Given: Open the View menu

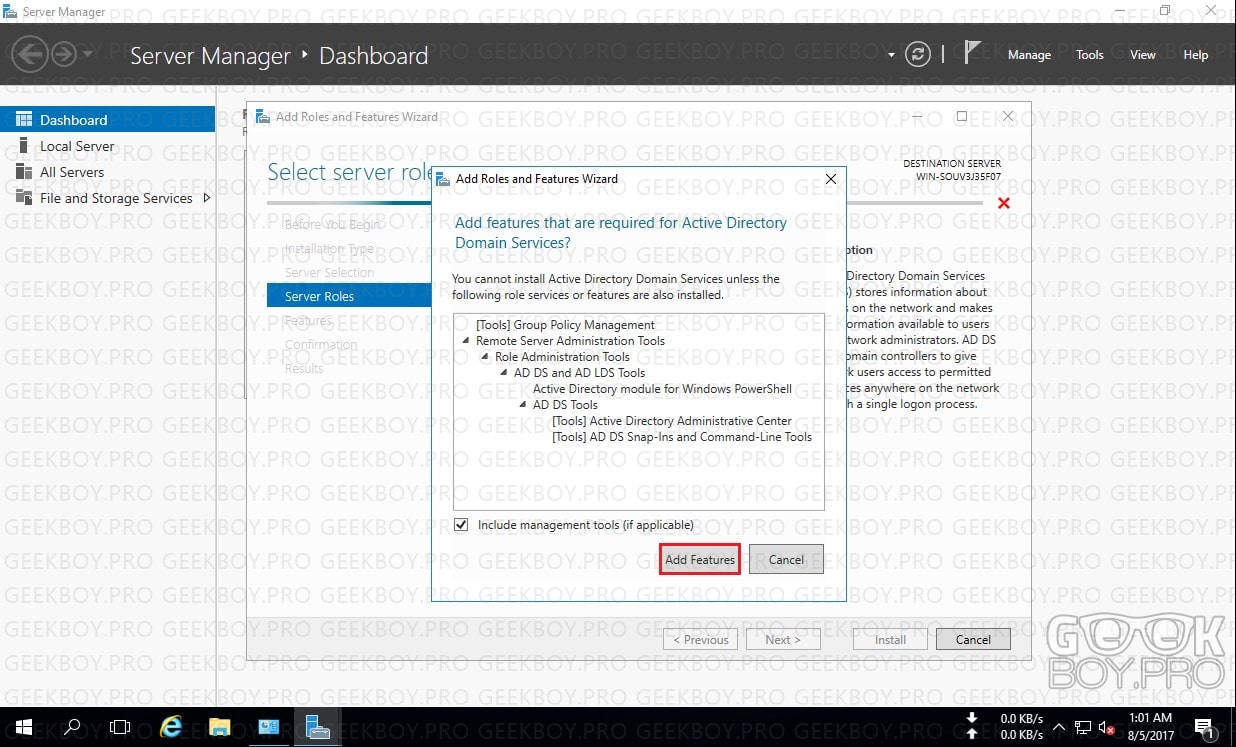Looking at the screenshot, I should tap(1143, 55).
